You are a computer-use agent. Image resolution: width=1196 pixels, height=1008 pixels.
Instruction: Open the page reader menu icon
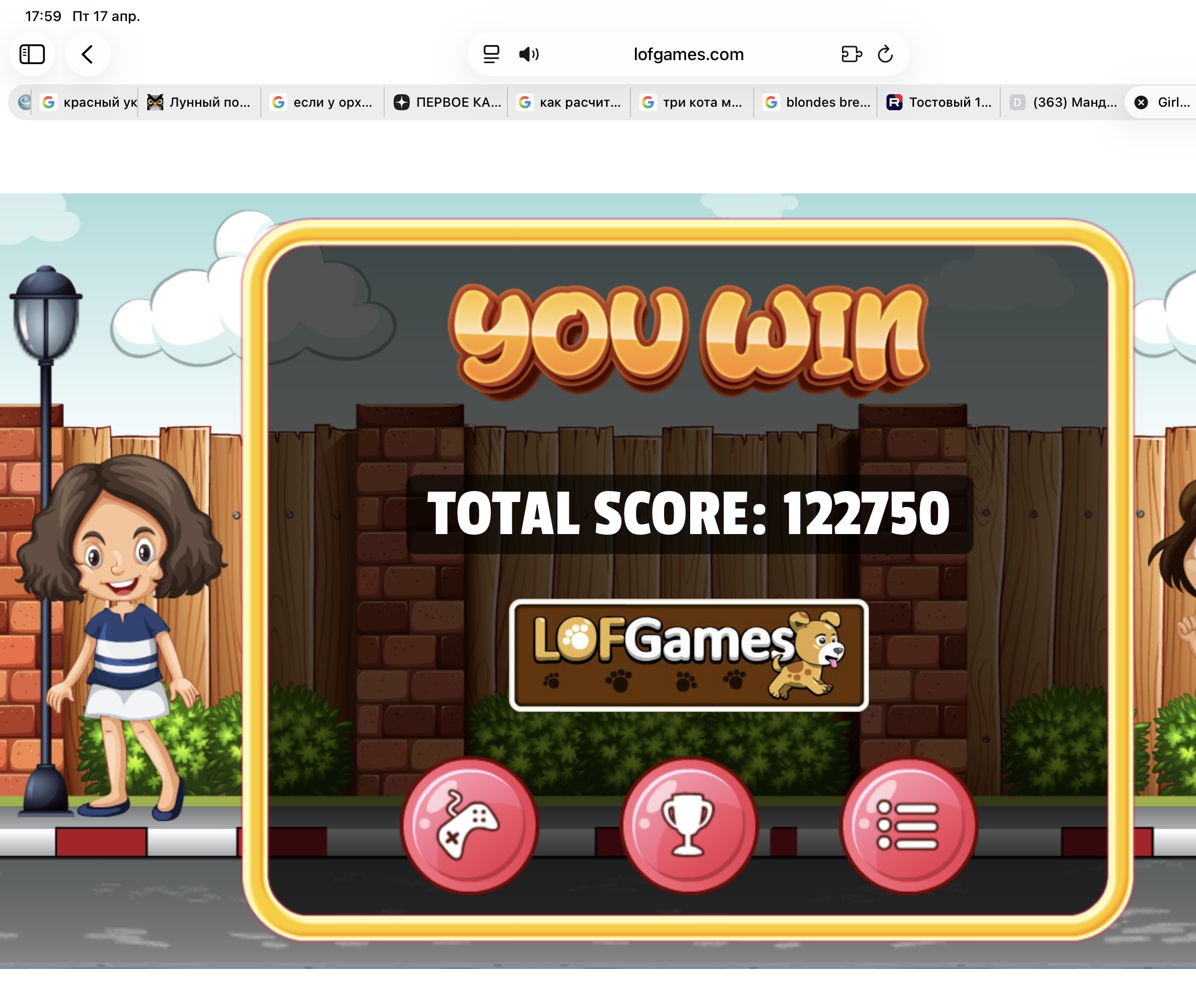(491, 54)
